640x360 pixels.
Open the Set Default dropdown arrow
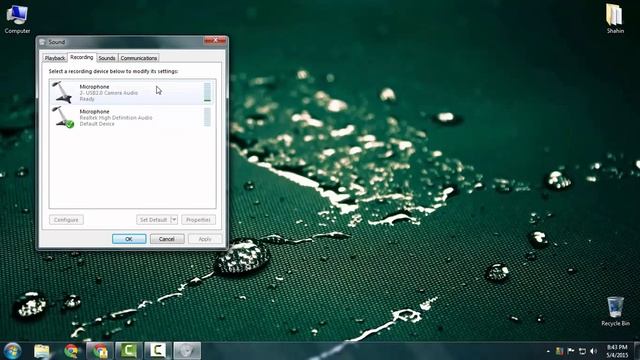(174, 220)
